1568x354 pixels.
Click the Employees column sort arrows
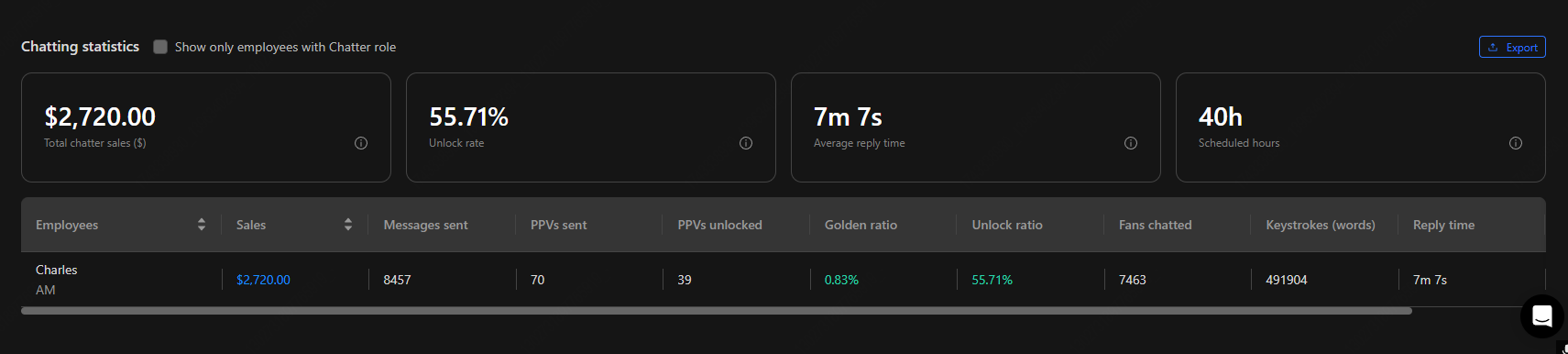tap(202, 225)
